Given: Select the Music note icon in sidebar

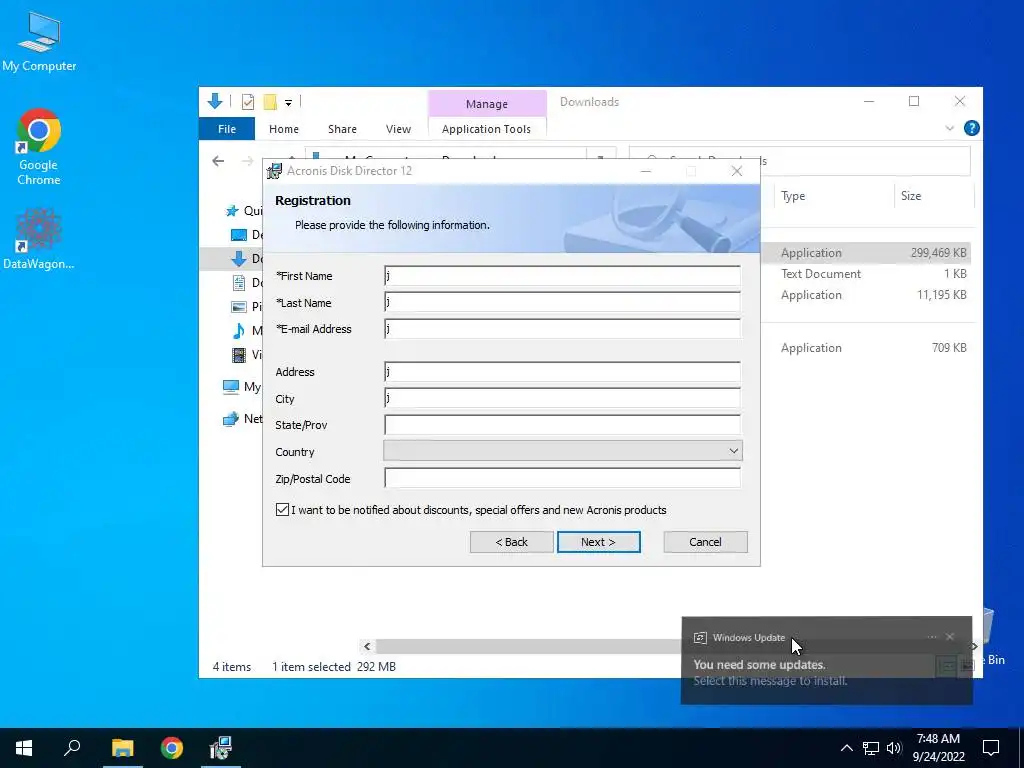Looking at the screenshot, I should [239, 330].
